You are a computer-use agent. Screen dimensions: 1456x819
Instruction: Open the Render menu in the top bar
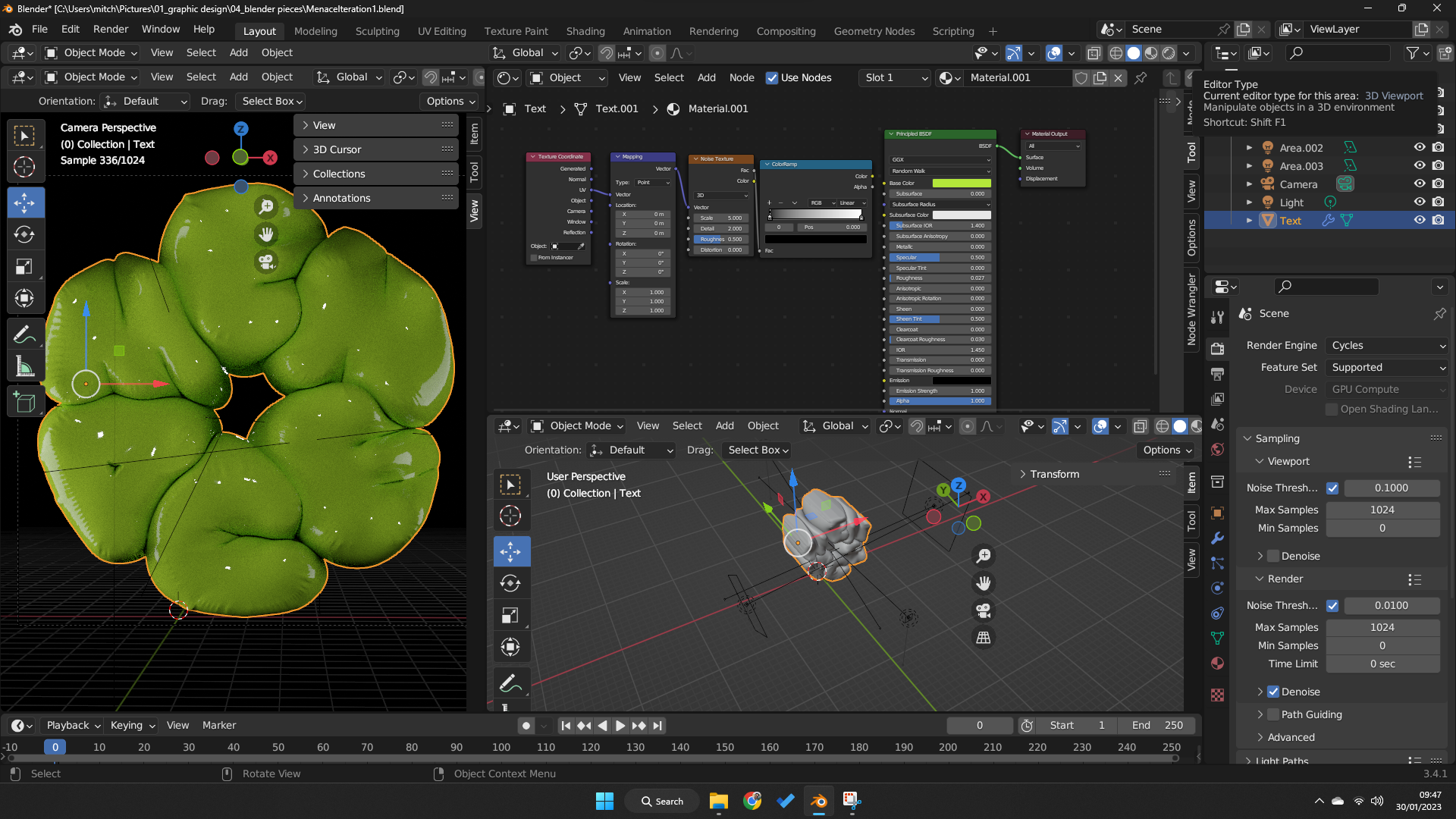[110, 29]
